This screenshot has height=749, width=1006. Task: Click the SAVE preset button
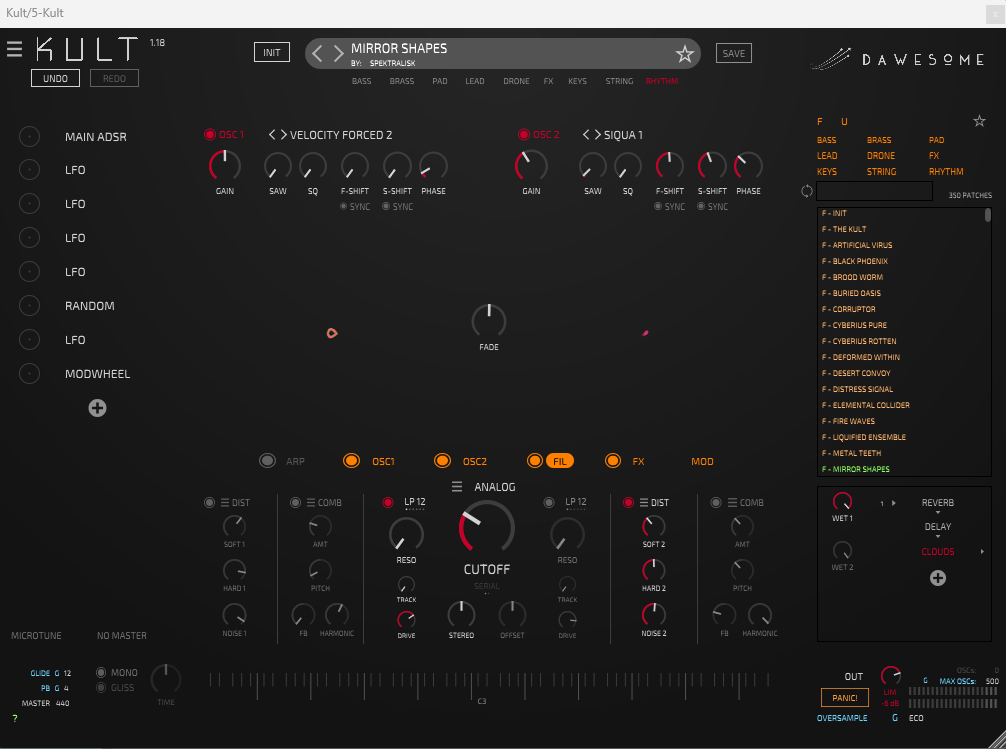coord(733,53)
